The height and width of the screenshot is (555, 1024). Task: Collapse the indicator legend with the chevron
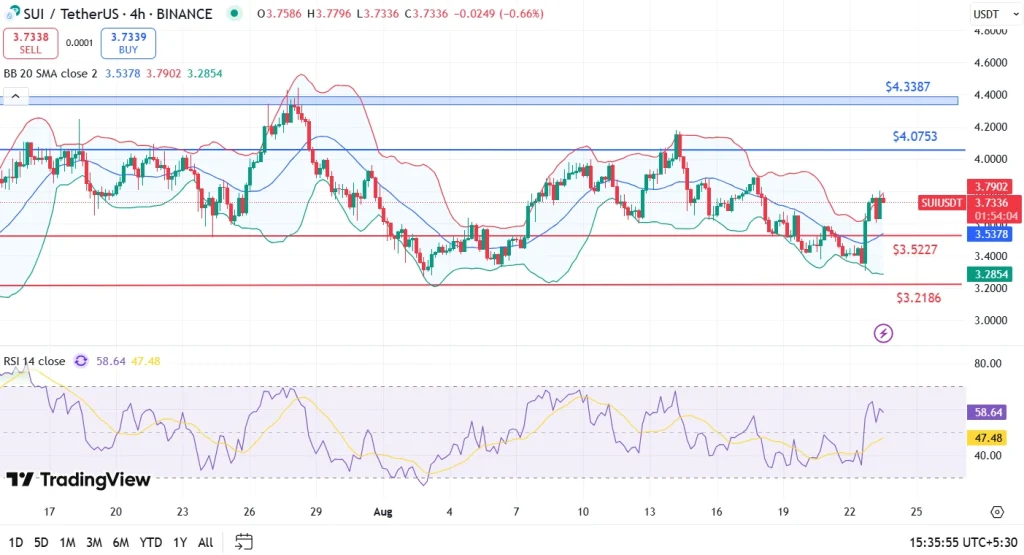(16, 97)
